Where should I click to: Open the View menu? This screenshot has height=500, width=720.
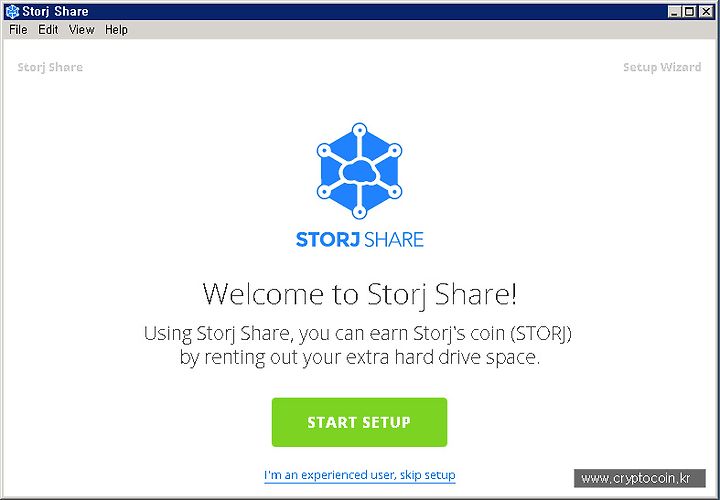[x=82, y=30]
